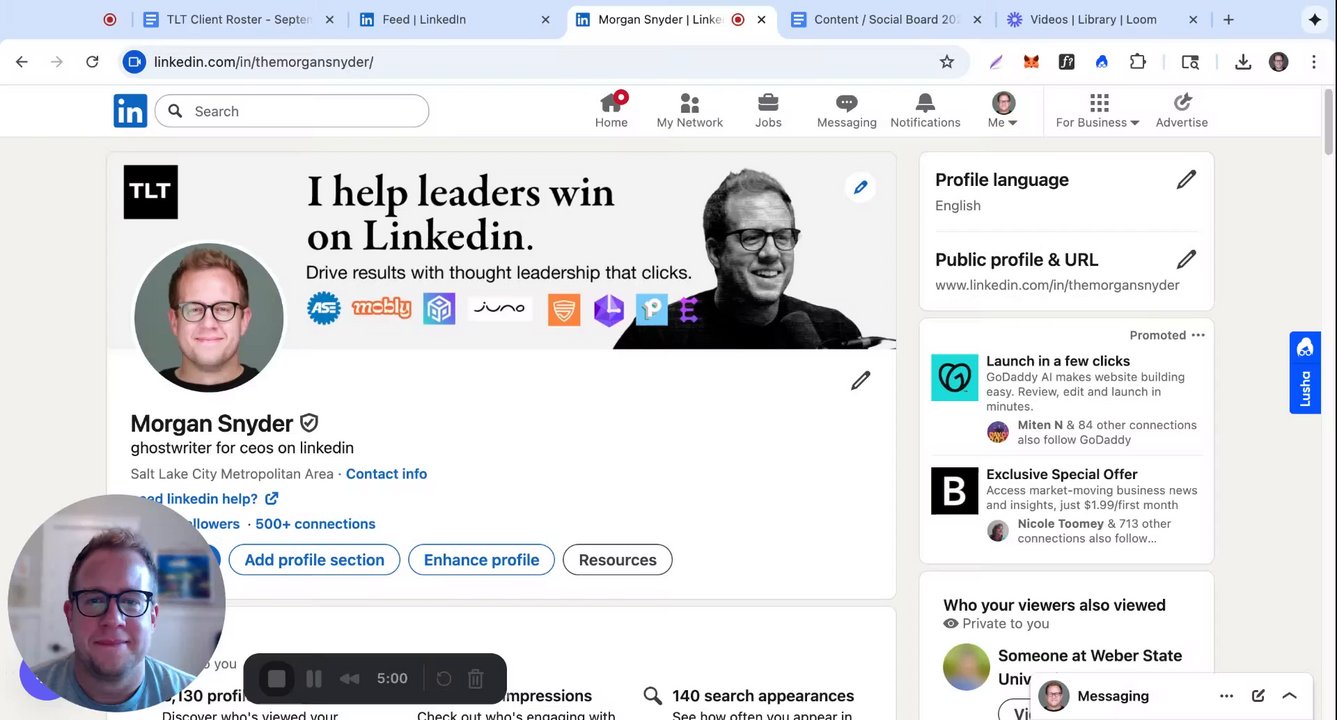Click the verification shield badge
This screenshot has height=720, width=1337.
click(x=309, y=423)
